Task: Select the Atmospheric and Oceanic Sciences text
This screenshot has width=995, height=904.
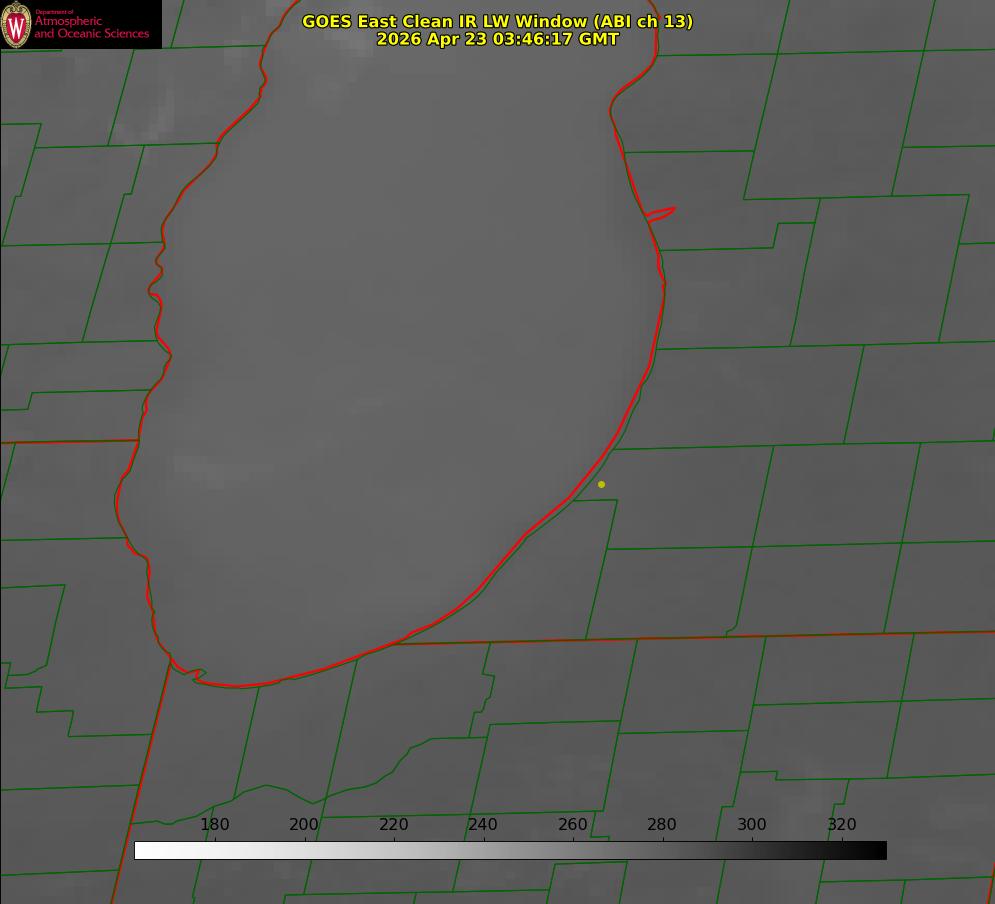Action: [x=91, y=27]
